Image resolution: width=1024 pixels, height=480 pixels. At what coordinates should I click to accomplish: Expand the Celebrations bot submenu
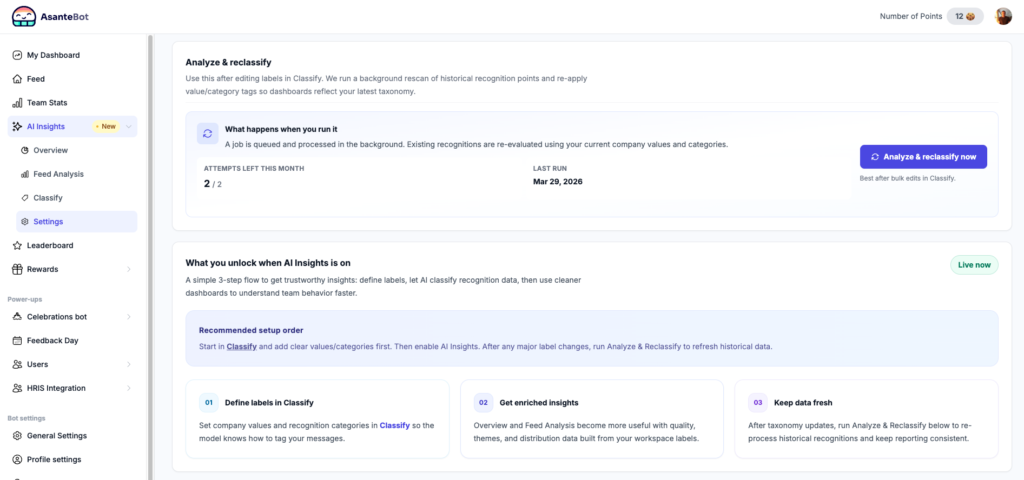coord(129,317)
